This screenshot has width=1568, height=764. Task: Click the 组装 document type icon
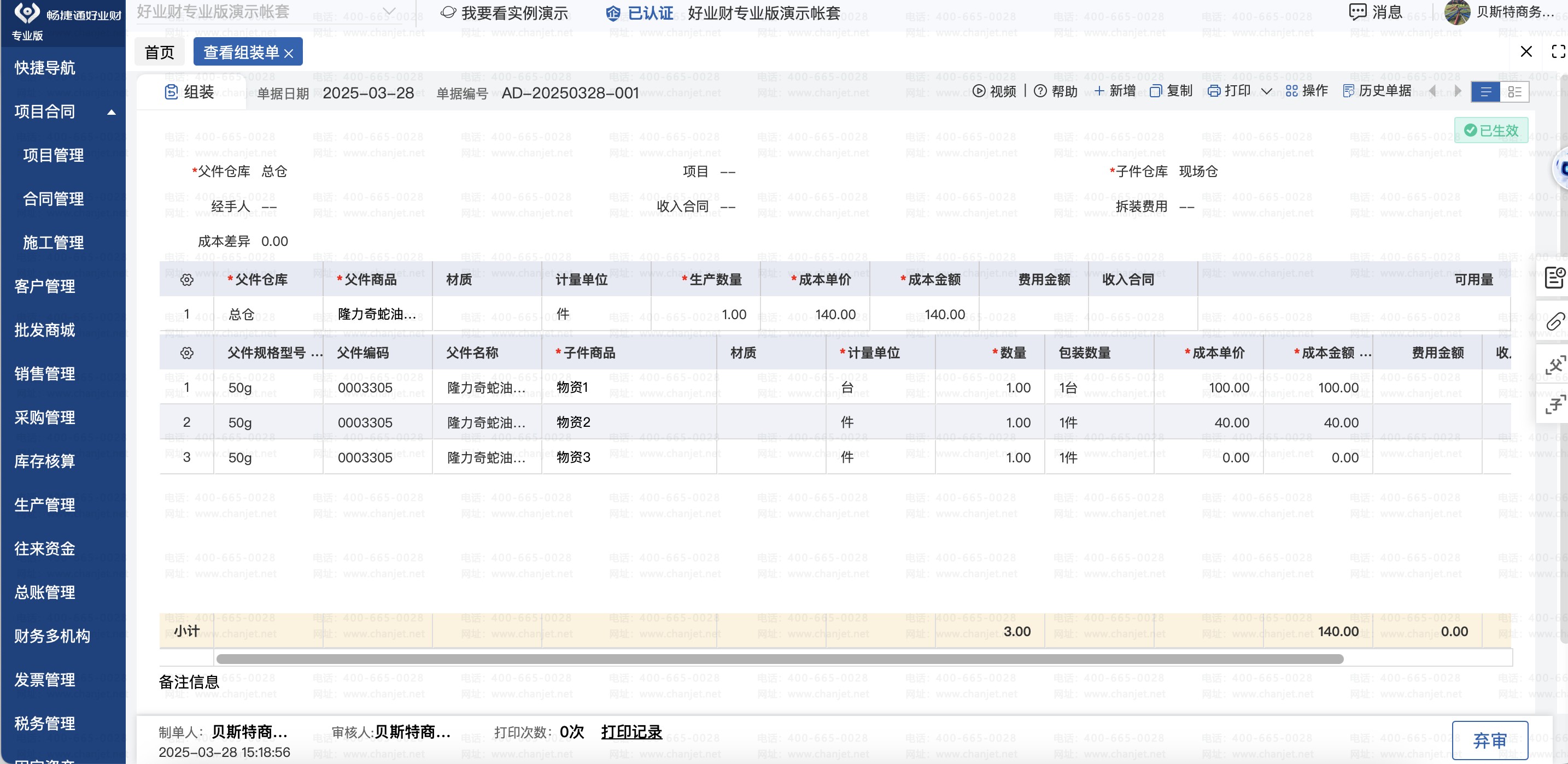[172, 92]
